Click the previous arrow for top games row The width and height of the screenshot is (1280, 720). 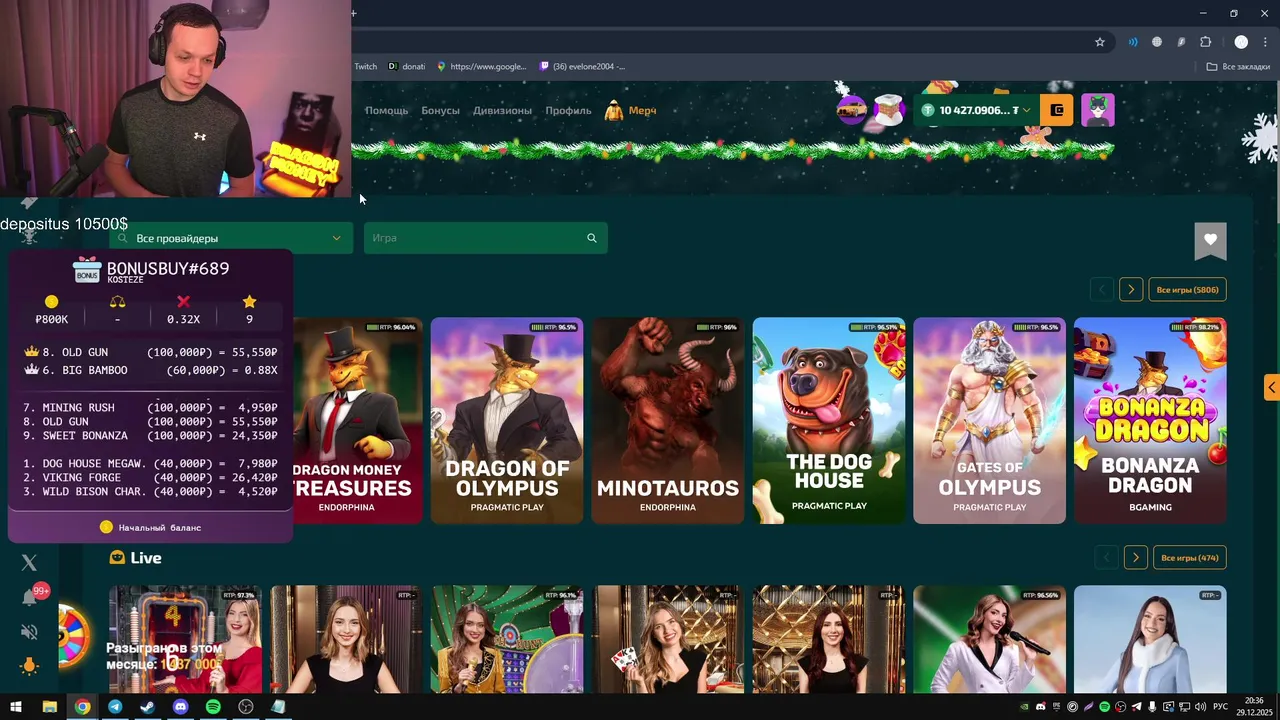[1102, 290]
